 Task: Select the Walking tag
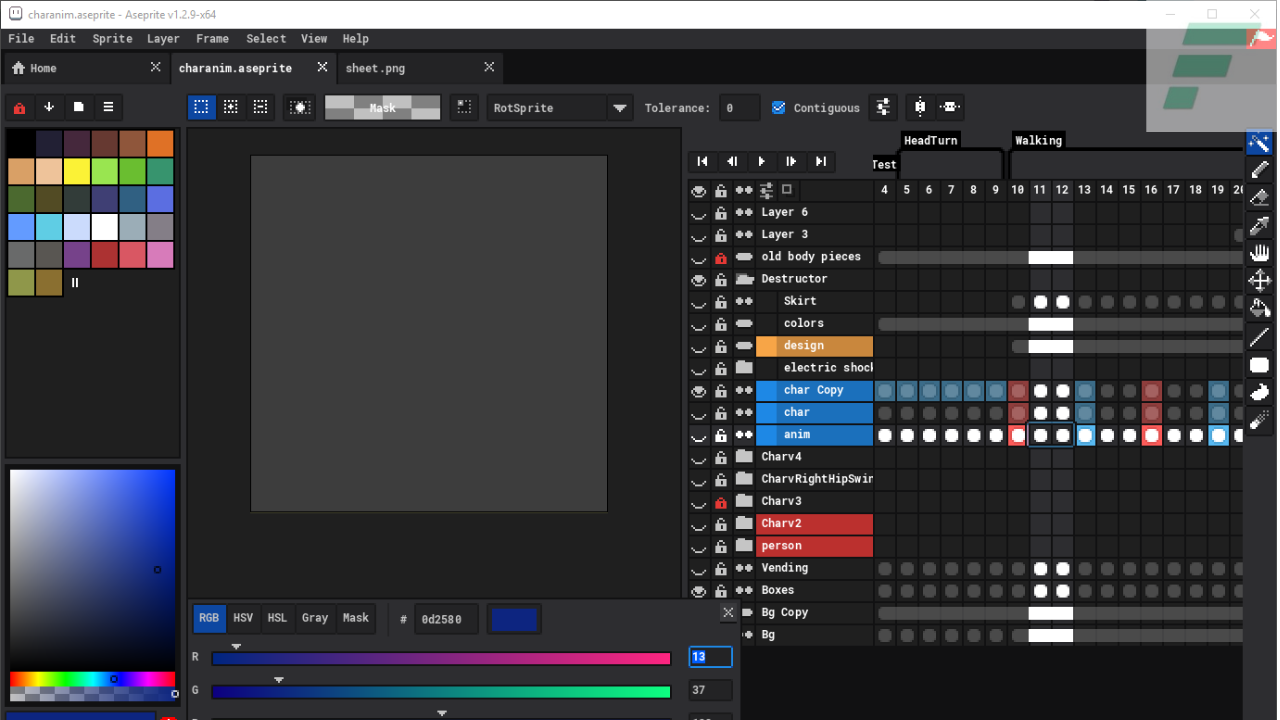tap(1038, 141)
